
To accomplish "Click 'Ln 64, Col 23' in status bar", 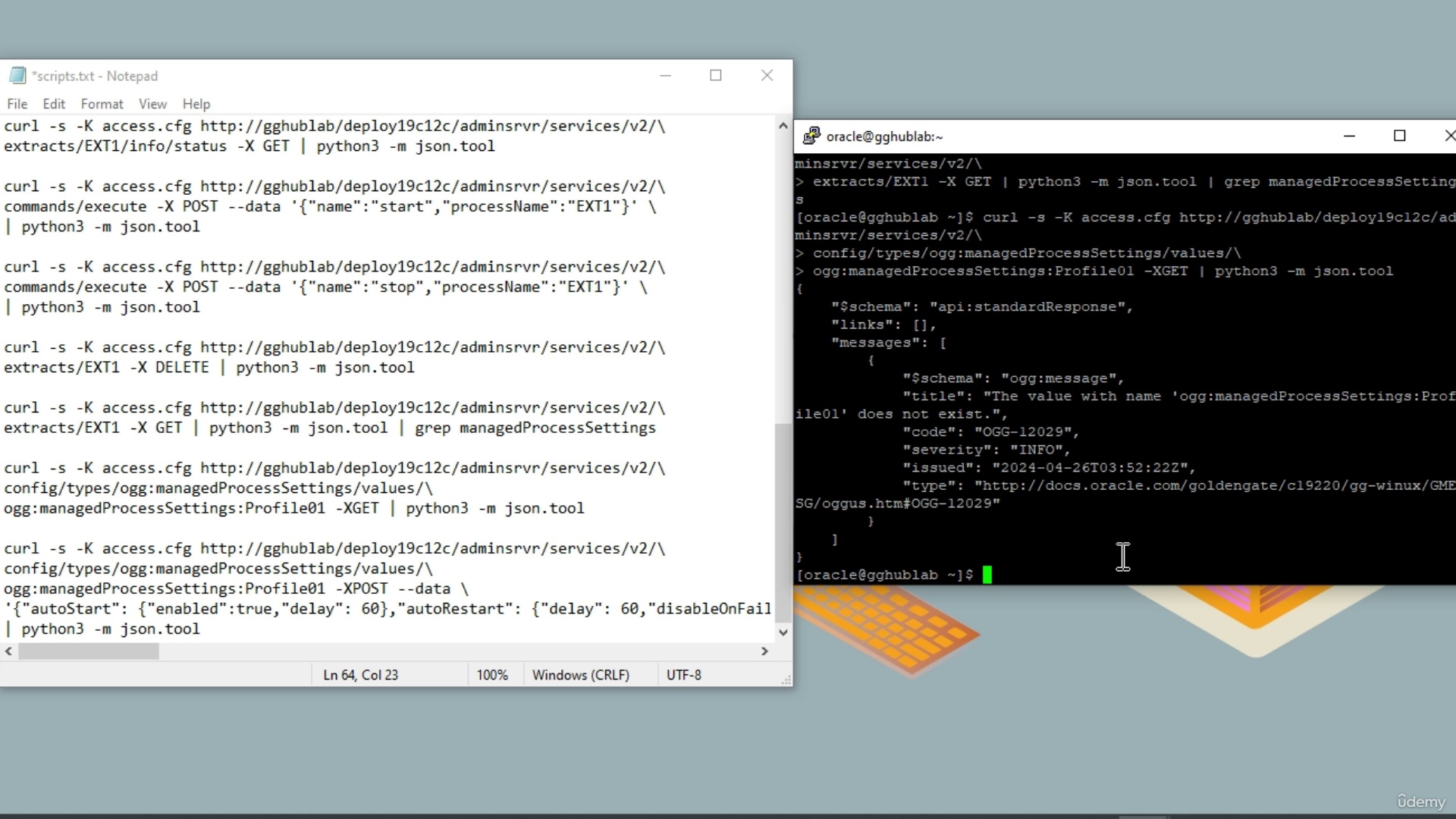I will pos(360,675).
